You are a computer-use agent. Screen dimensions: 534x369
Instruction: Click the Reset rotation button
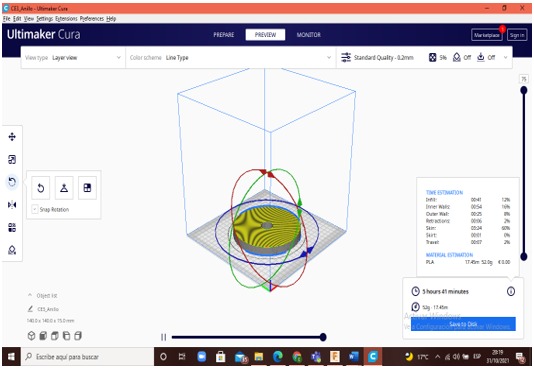[41, 188]
